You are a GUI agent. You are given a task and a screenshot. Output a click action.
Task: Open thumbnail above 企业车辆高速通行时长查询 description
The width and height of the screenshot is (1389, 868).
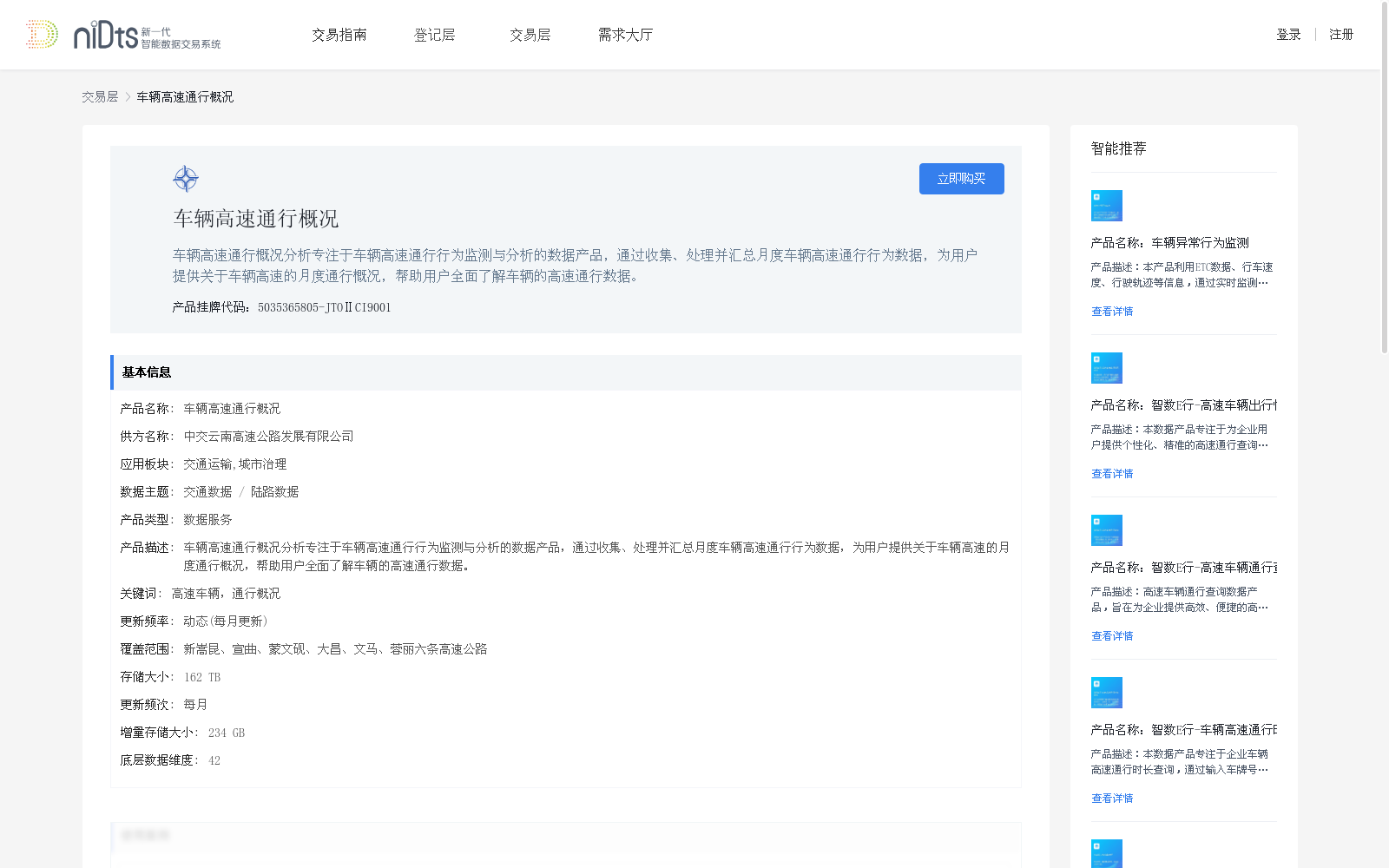pos(1107,693)
